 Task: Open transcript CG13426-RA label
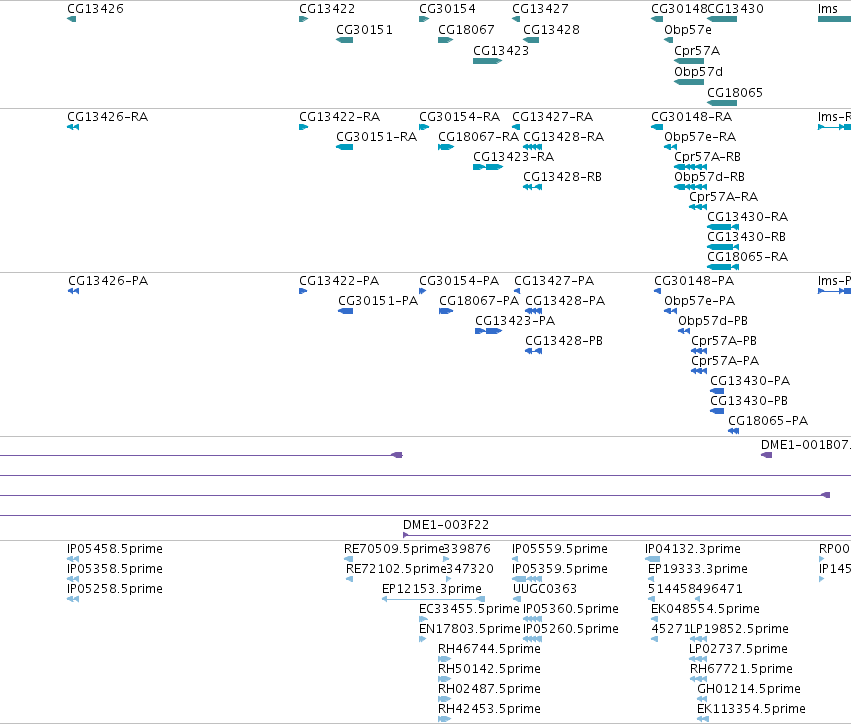(107, 117)
